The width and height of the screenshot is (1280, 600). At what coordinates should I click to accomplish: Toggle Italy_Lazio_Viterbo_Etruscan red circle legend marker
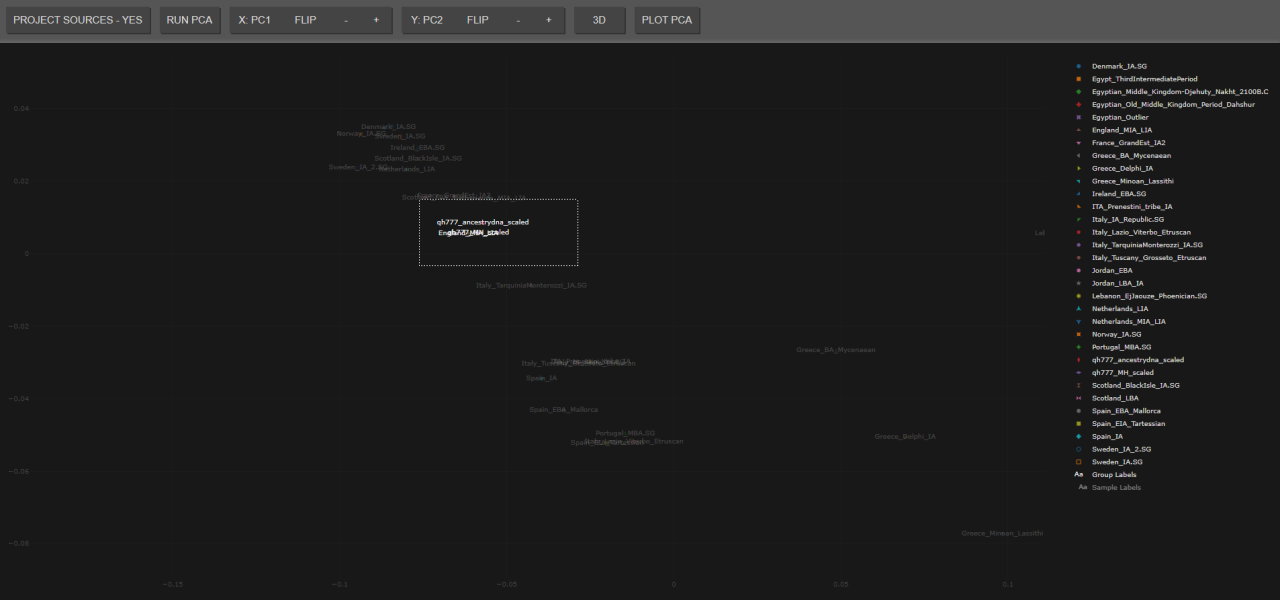[x=1079, y=232]
